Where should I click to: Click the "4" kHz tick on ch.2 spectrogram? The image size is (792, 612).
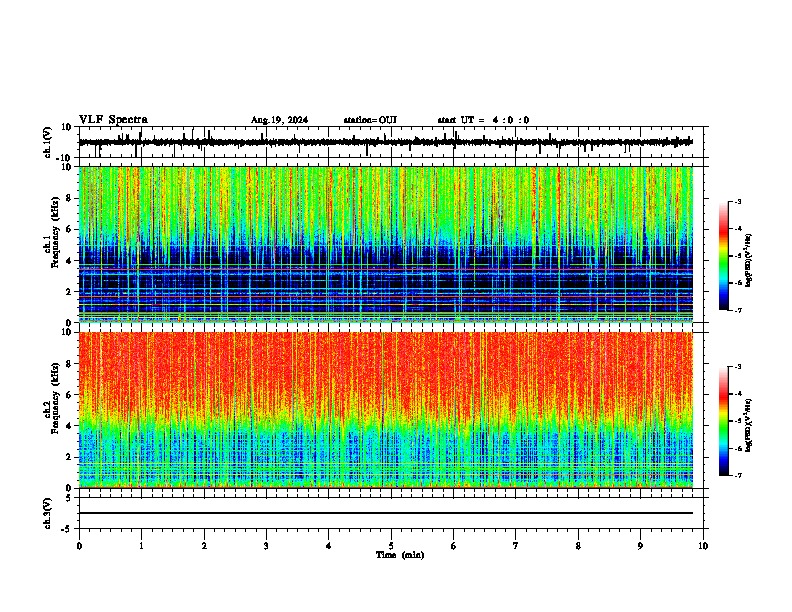tap(70, 426)
